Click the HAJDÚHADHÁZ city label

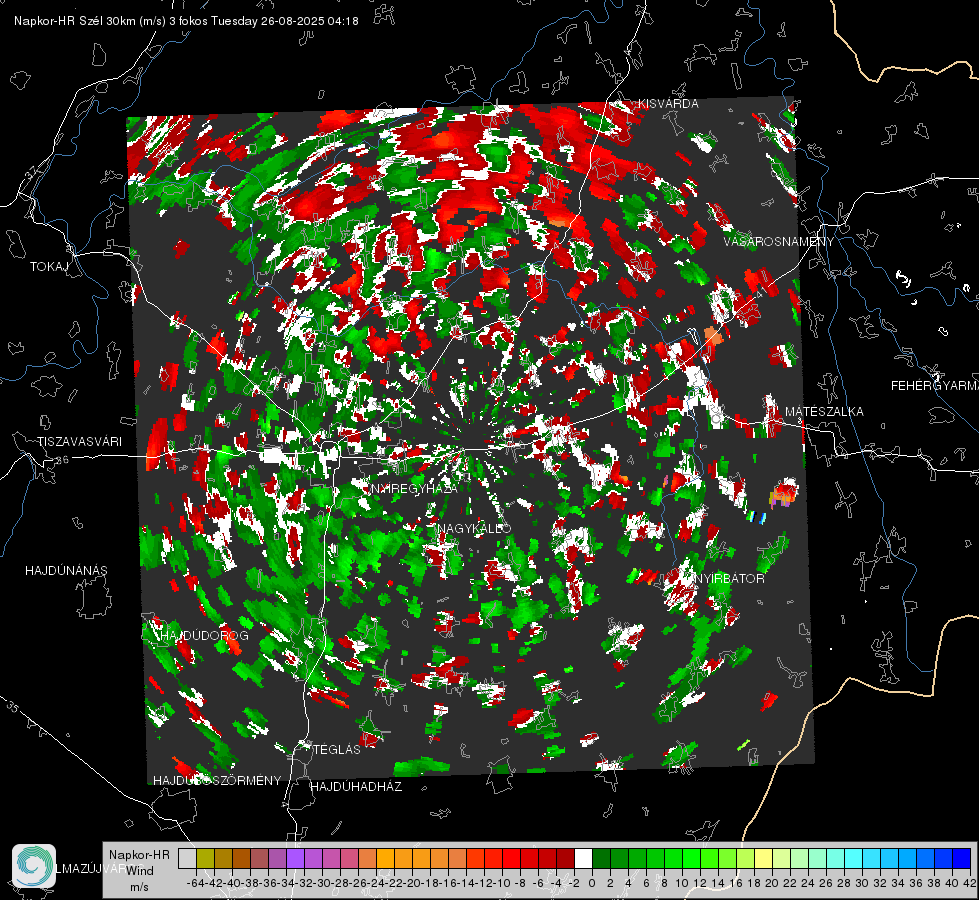356,786
